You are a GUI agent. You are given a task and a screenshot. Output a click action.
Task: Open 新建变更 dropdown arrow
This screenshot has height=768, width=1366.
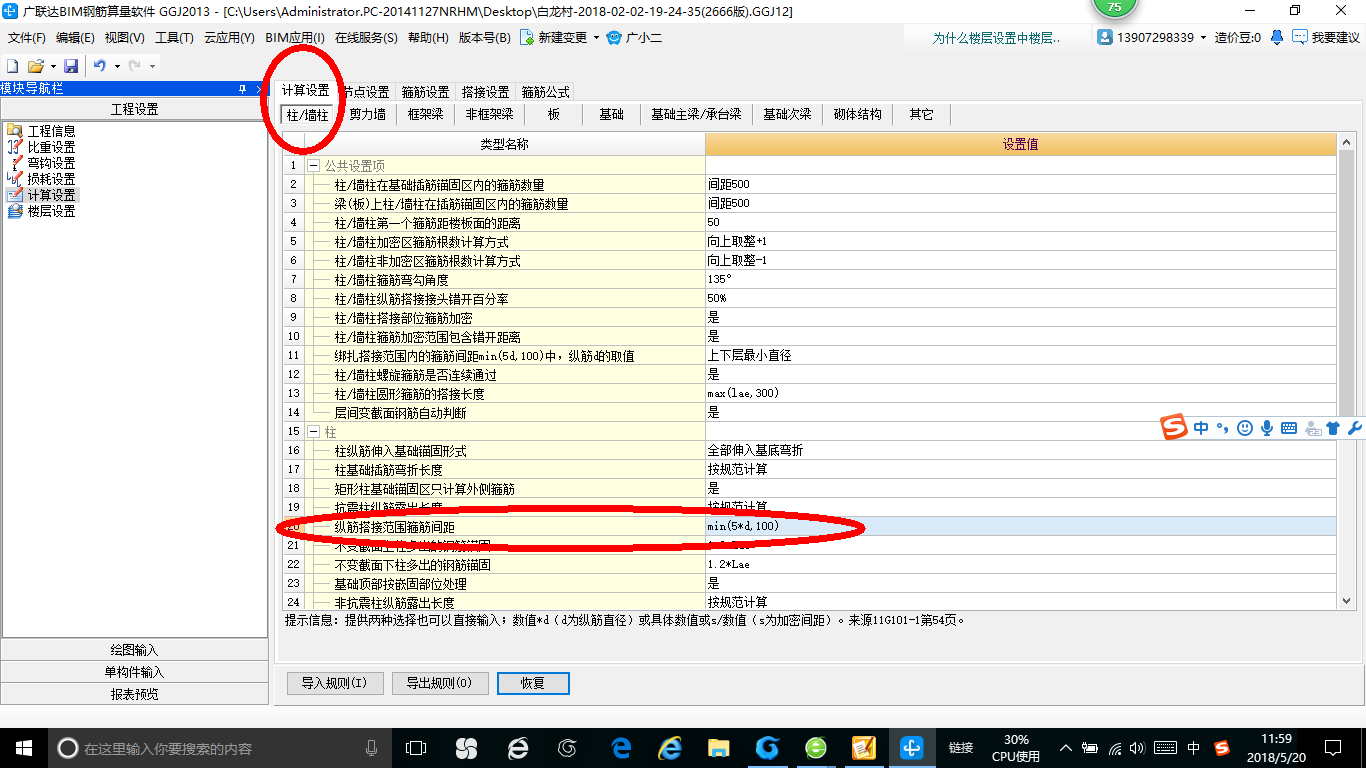pyautogui.click(x=596, y=38)
